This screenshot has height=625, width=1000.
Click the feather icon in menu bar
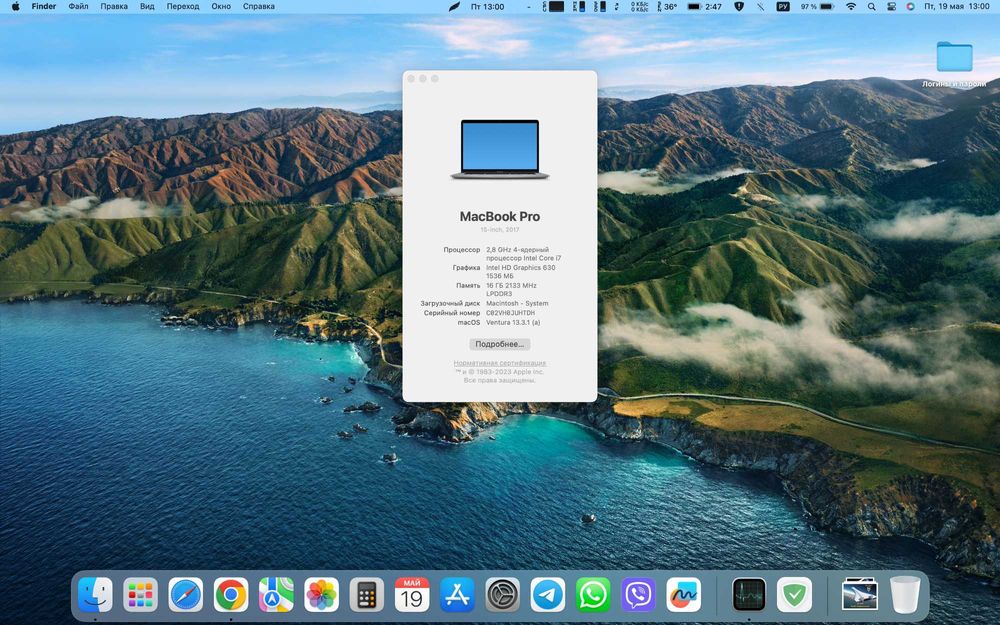(454, 6)
